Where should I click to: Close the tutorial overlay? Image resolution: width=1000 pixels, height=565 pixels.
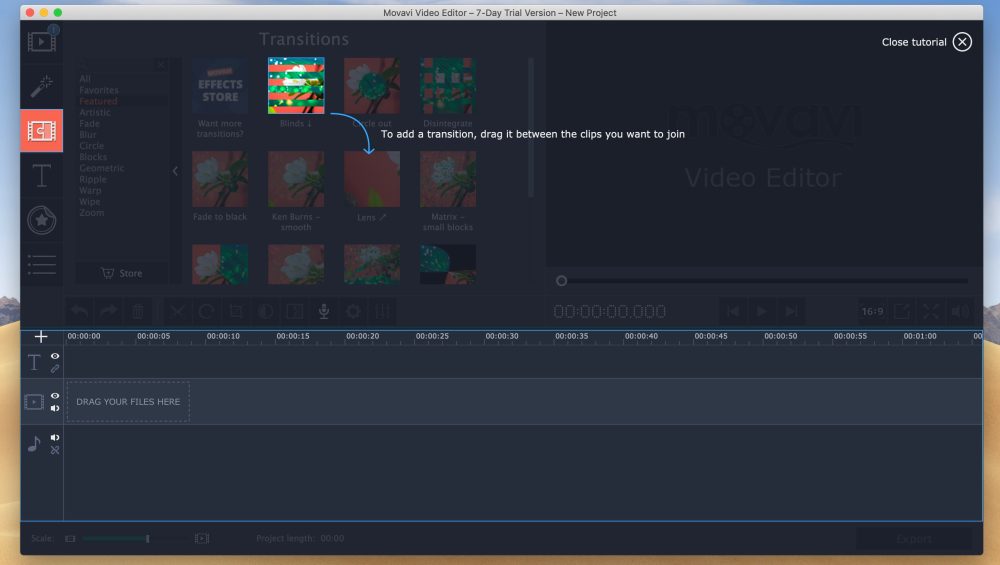coord(961,42)
